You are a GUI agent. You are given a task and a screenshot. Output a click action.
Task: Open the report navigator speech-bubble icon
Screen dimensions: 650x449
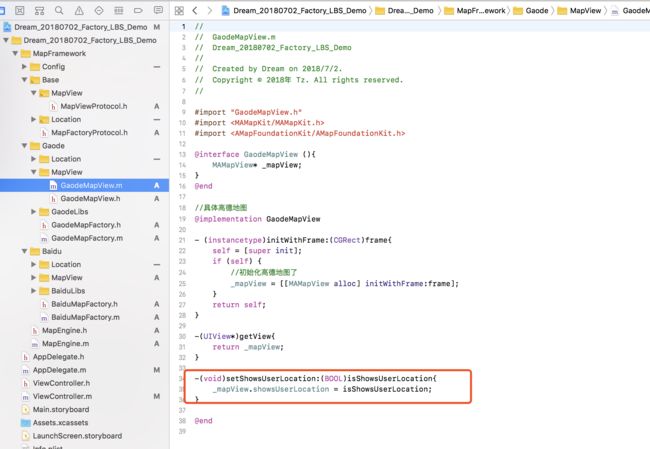[158, 10]
